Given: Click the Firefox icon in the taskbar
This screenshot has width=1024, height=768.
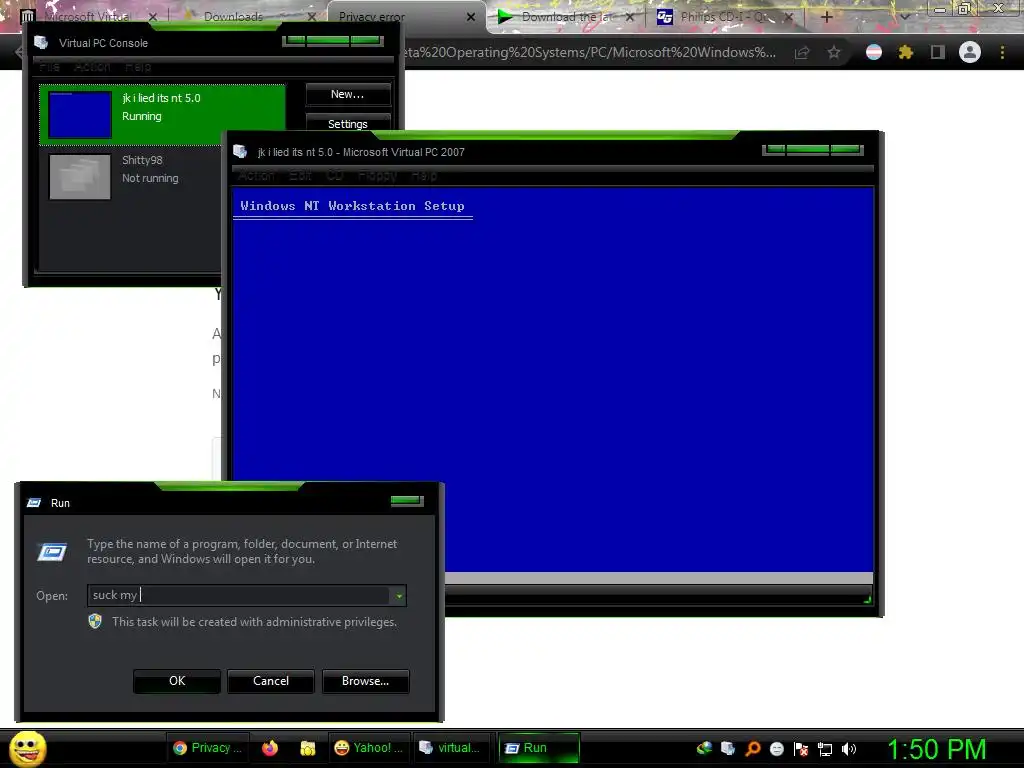Looking at the screenshot, I should click(x=270, y=748).
